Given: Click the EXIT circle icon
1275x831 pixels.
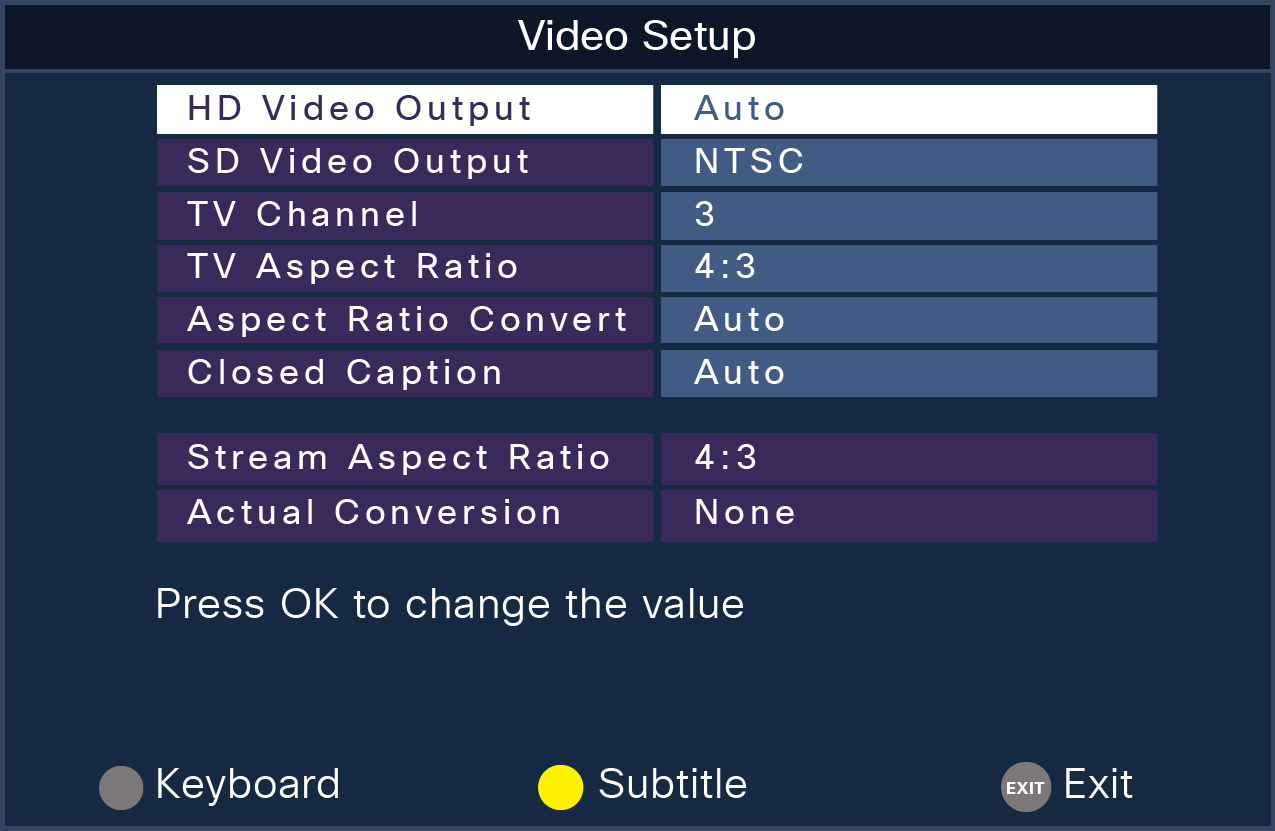Looking at the screenshot, I should (x=1025, y=787).
